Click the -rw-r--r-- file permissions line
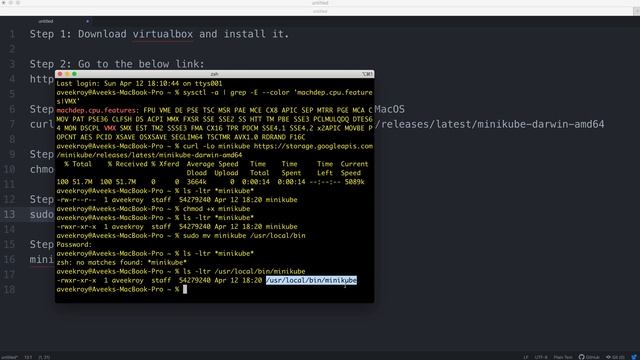Viewport: 640px width, 360px height. (177, 200)
